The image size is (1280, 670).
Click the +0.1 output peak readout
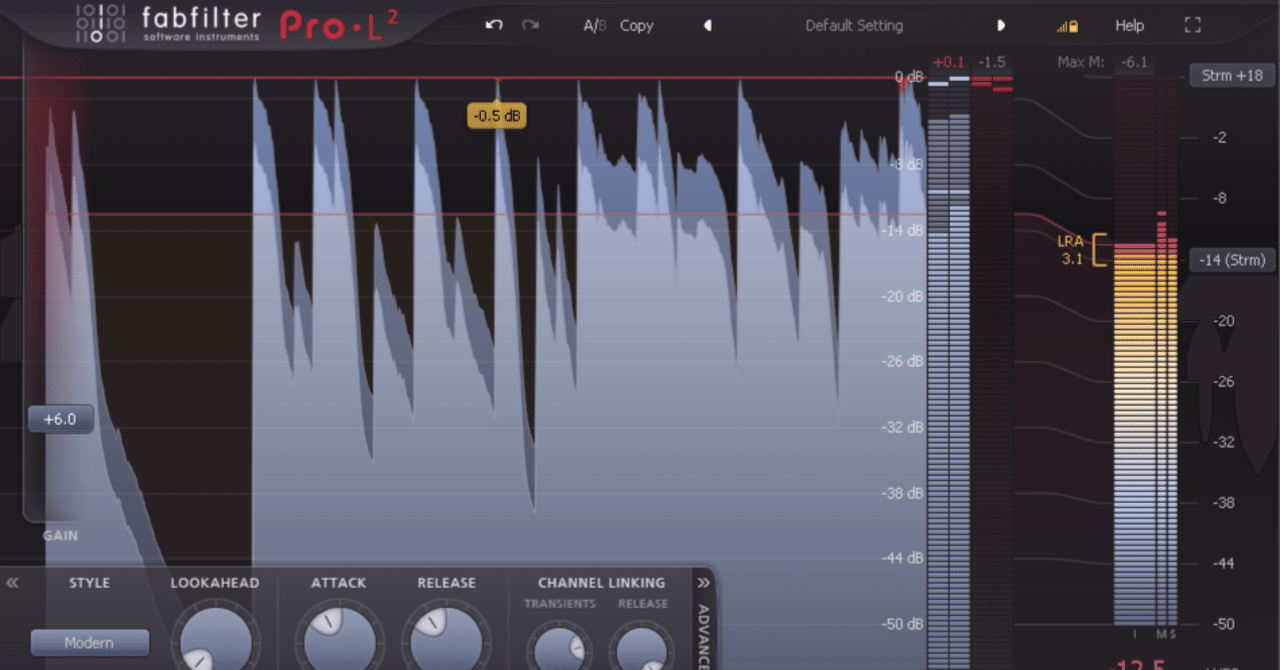coord(948,62)
